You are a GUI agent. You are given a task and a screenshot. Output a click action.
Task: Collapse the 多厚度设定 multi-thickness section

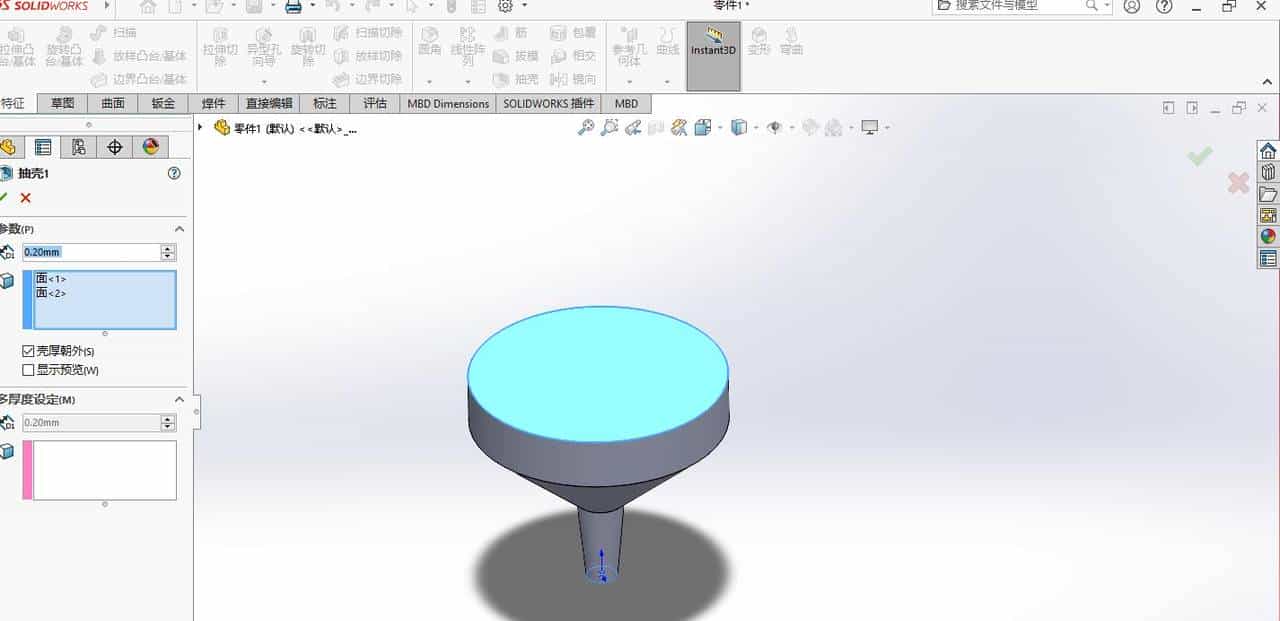click(x=179, y=399)
